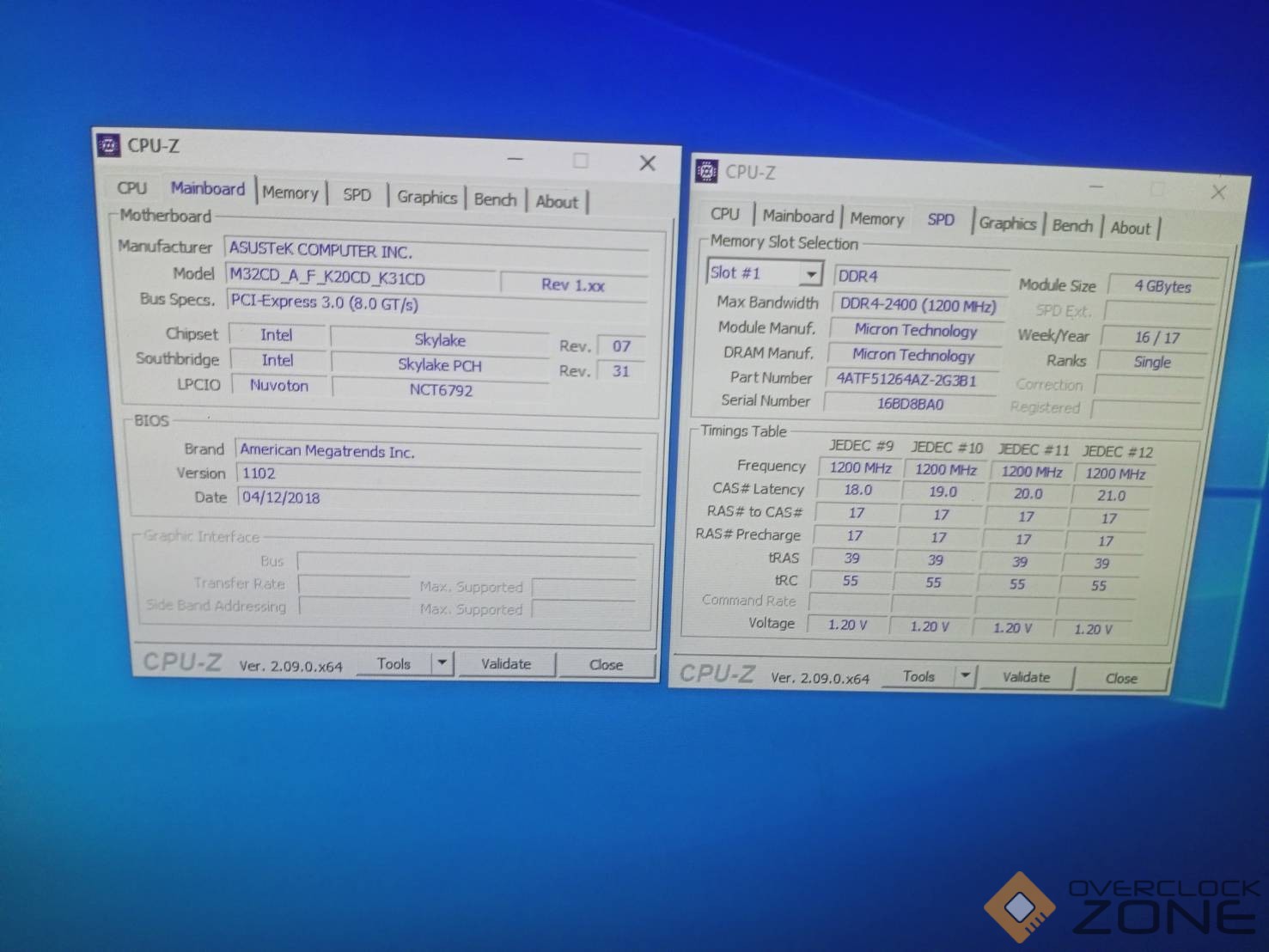This screenshot has width=1269, height=952.
Task: Click the LPCIO vendor Nuvoton
Action: coord(279,386)
